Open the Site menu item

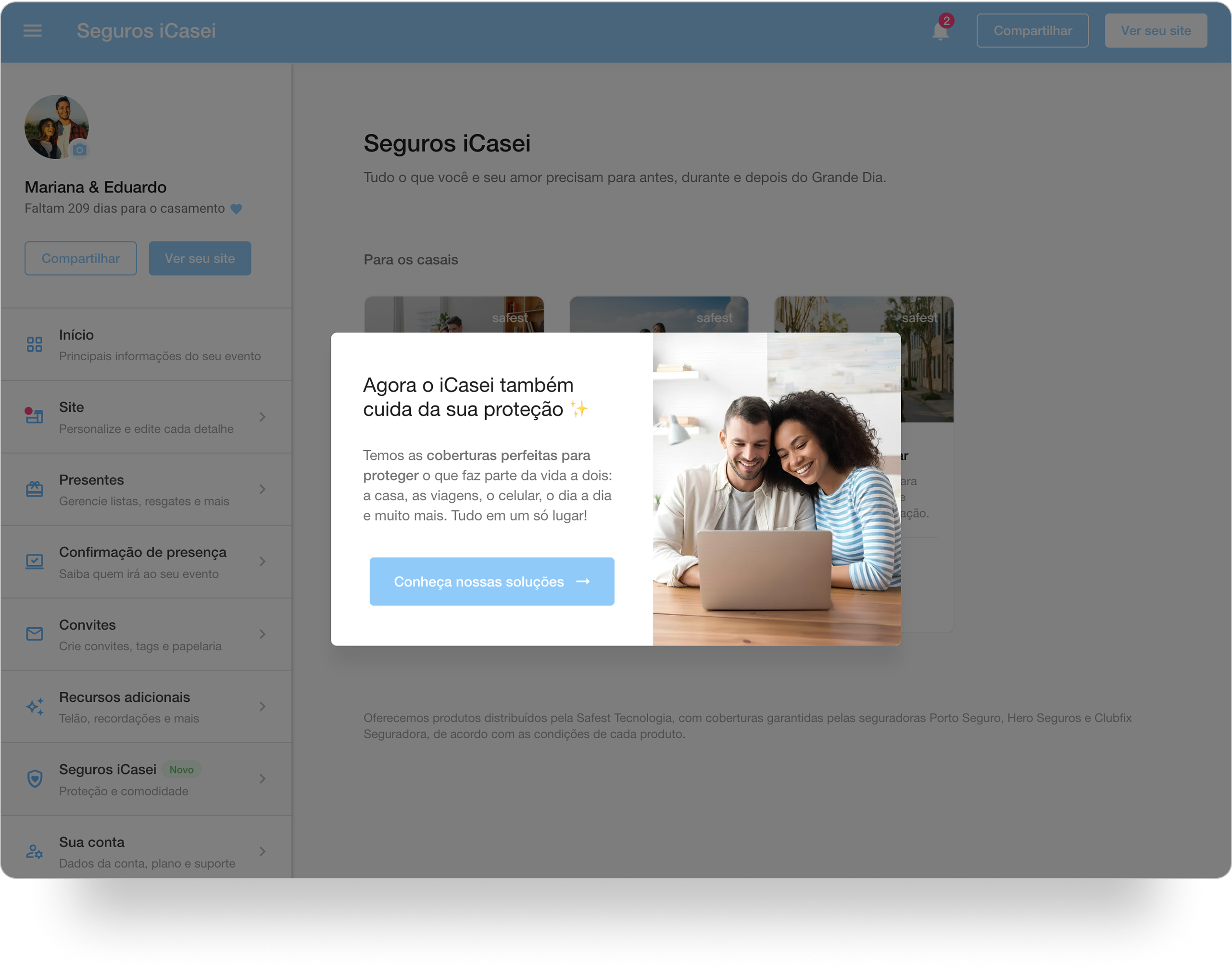click(x=146, y=418)
